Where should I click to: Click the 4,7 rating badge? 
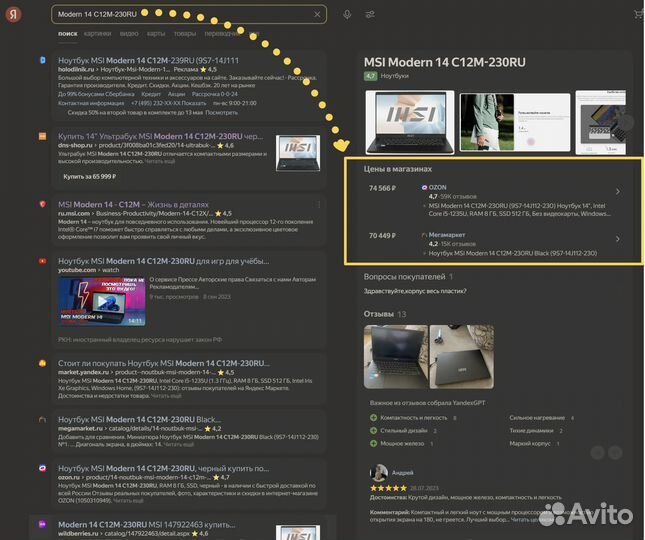click(370, 76)
